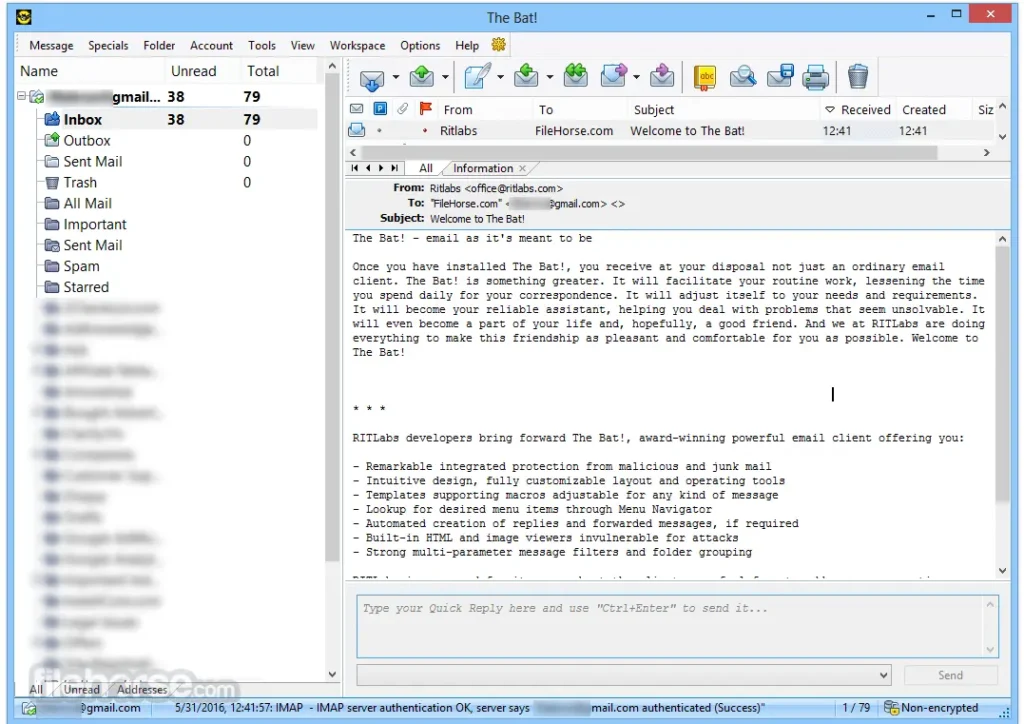Open the Specials menu
The width and height of the screenshot is (1024, 724).
tap(108, 45)
